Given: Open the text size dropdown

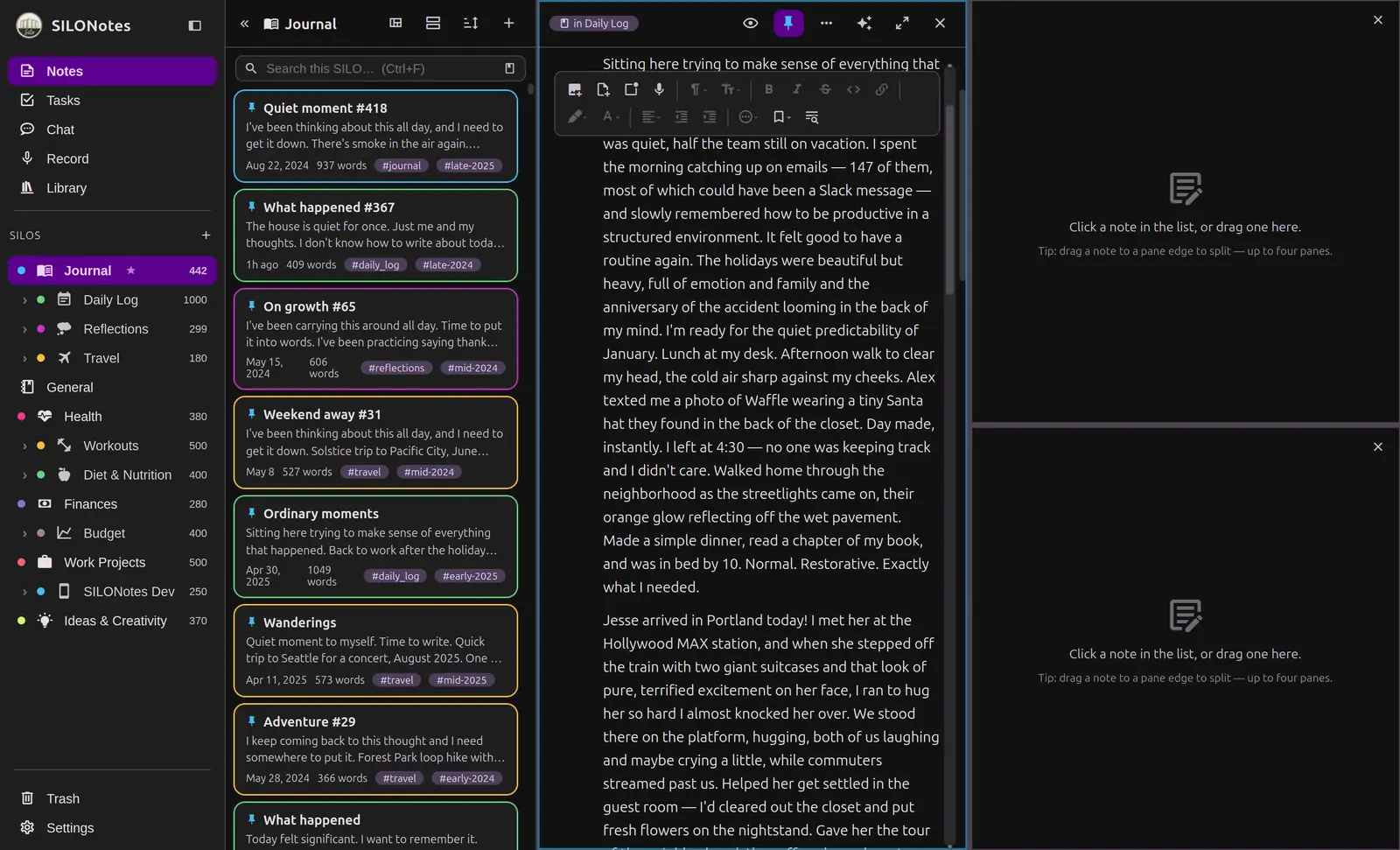Looking at the screenshot, I should 730,89.
